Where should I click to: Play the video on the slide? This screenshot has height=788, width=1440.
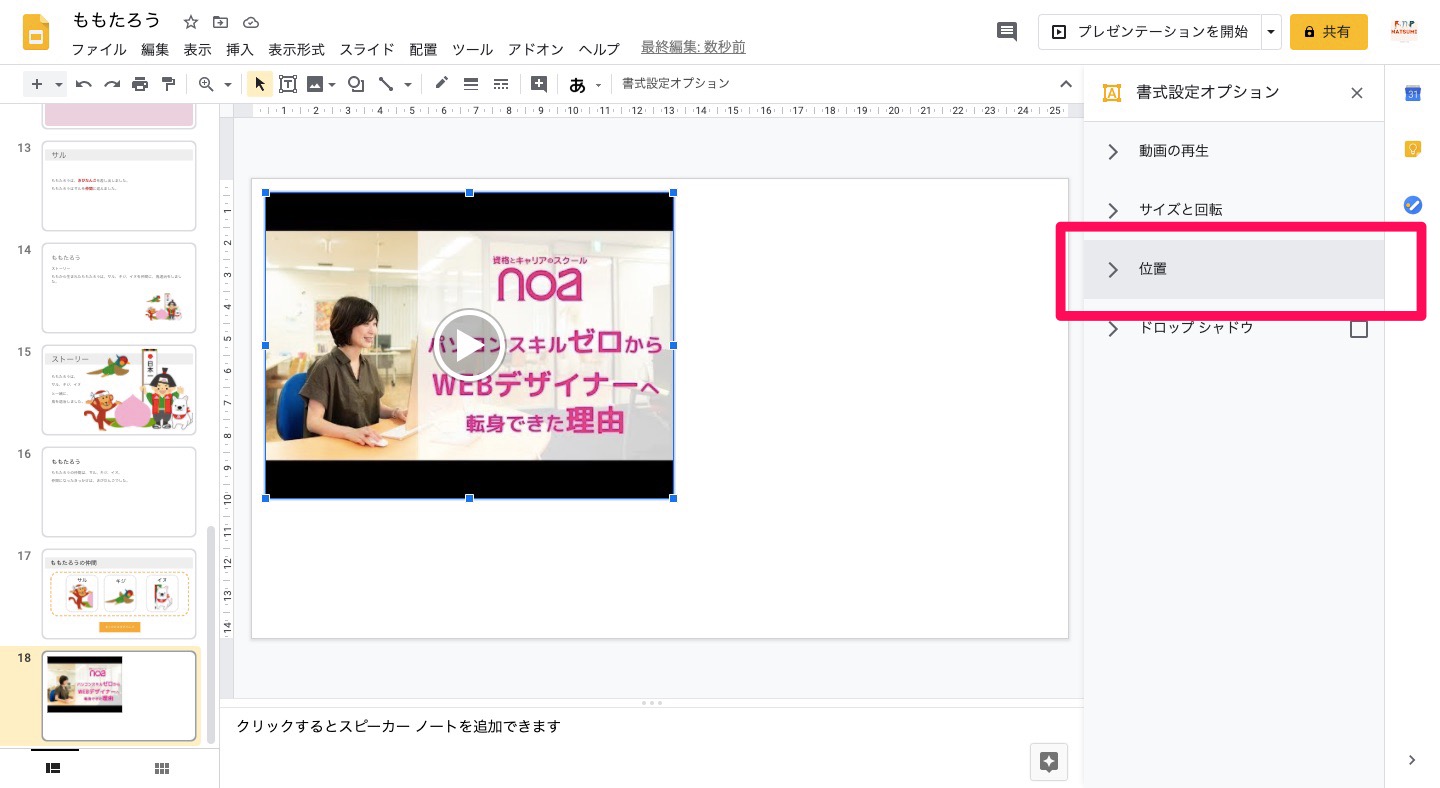(469, 345)
